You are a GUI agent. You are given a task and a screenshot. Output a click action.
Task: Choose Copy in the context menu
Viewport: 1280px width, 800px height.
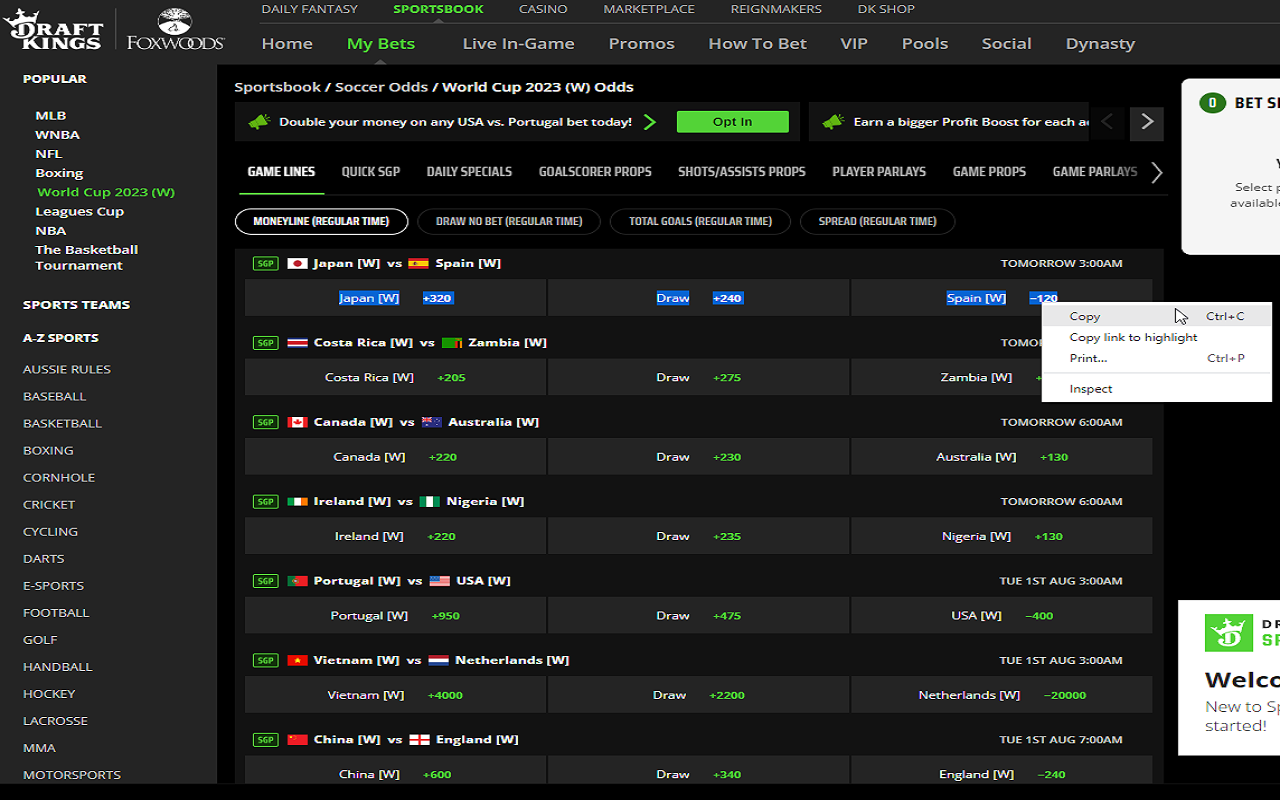1157,316
